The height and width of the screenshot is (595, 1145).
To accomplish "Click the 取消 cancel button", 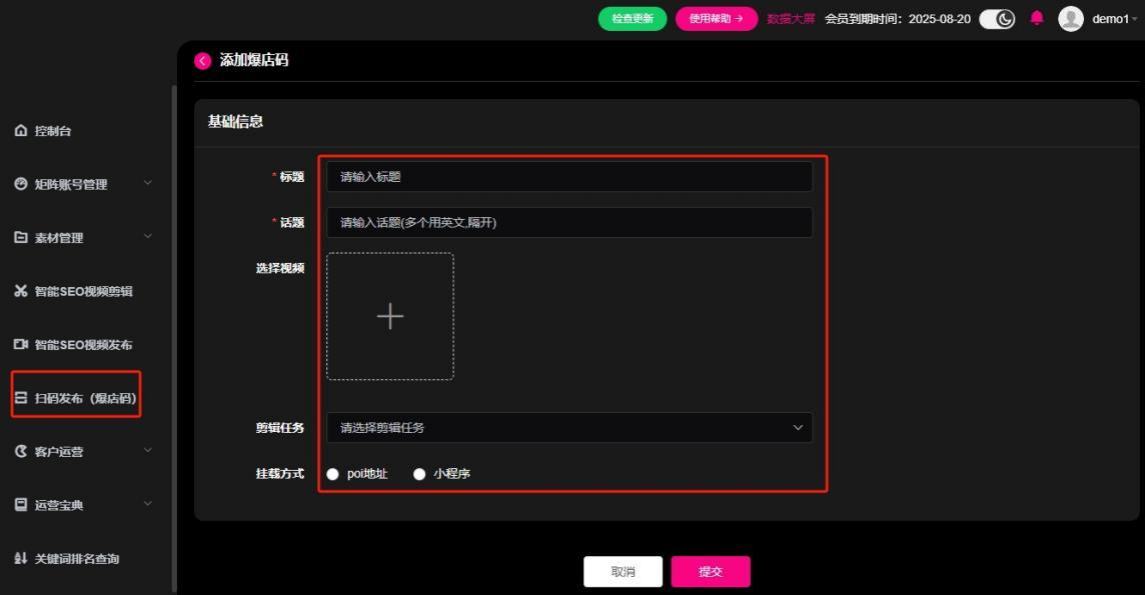I will (x=622, y=571).
